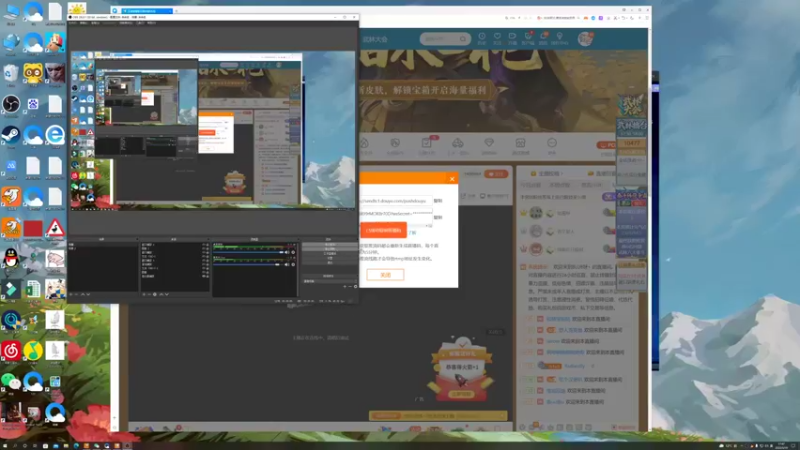This screenshot has width=800, height=450.
Task: Click the first button in OBS controls panel
Action: tap(329, 245)
